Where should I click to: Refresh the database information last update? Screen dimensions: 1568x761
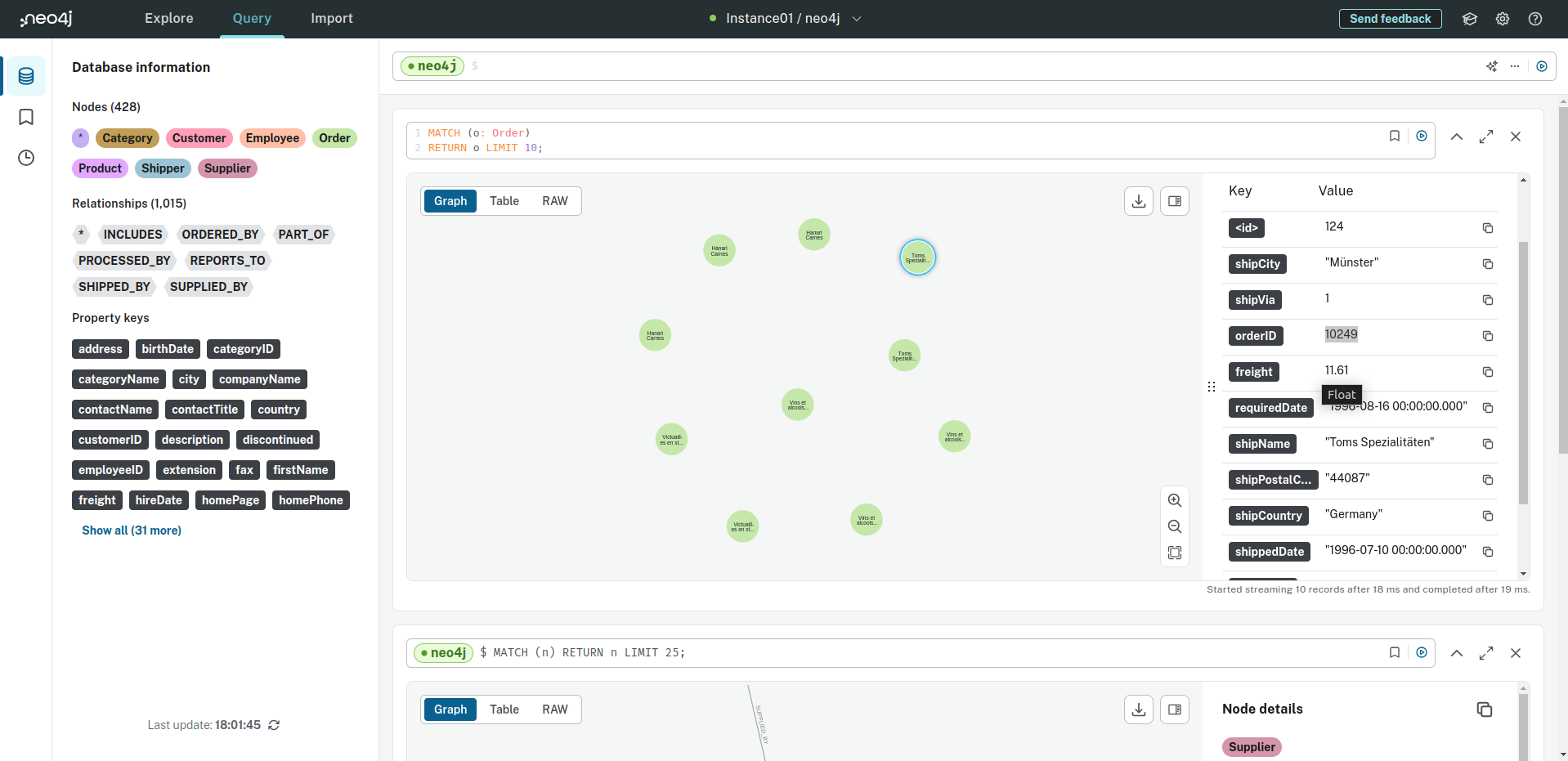(x=274, y=725)
